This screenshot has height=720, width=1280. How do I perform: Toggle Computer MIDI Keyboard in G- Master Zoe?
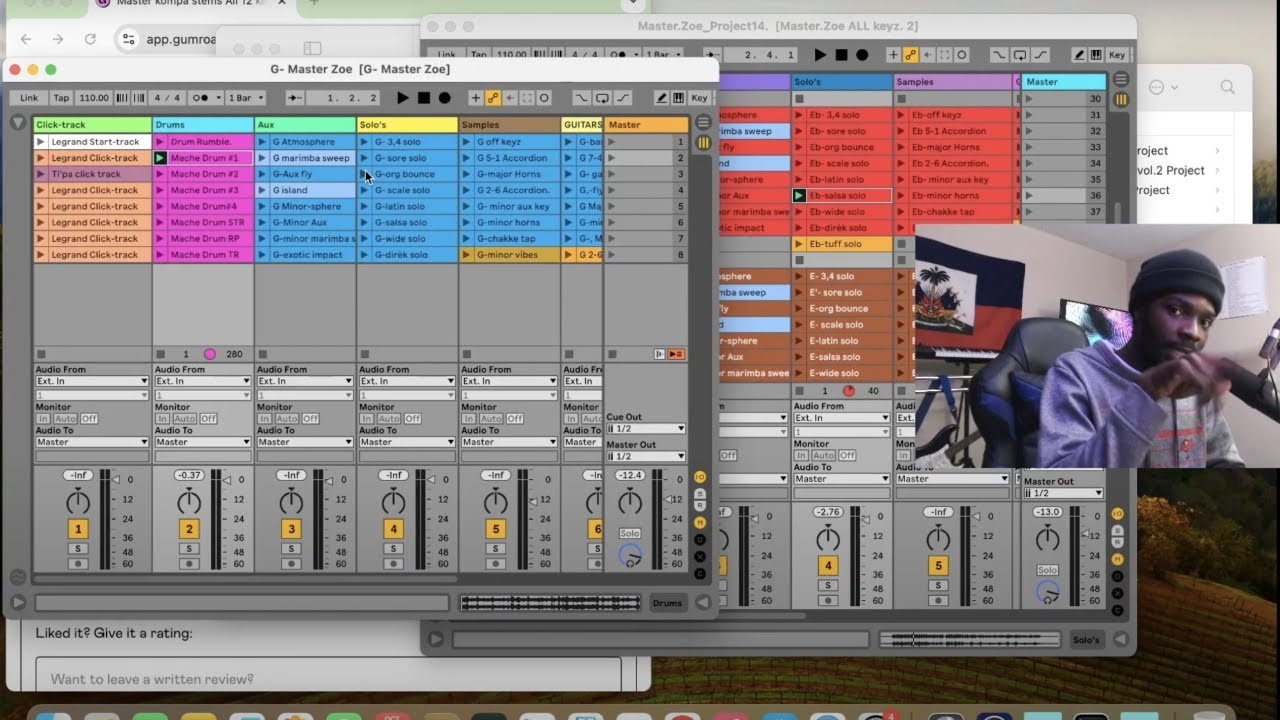678,98
